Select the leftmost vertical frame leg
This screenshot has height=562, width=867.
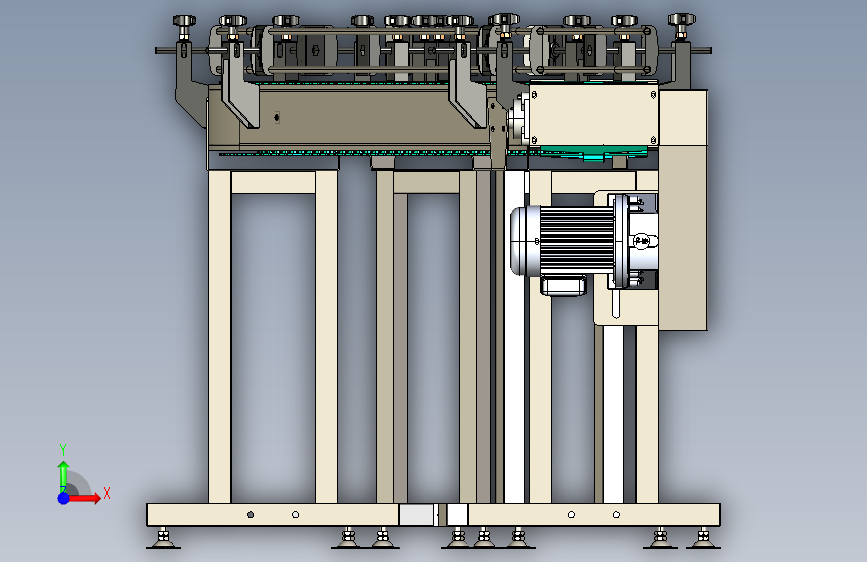click(x=220, y=336)
